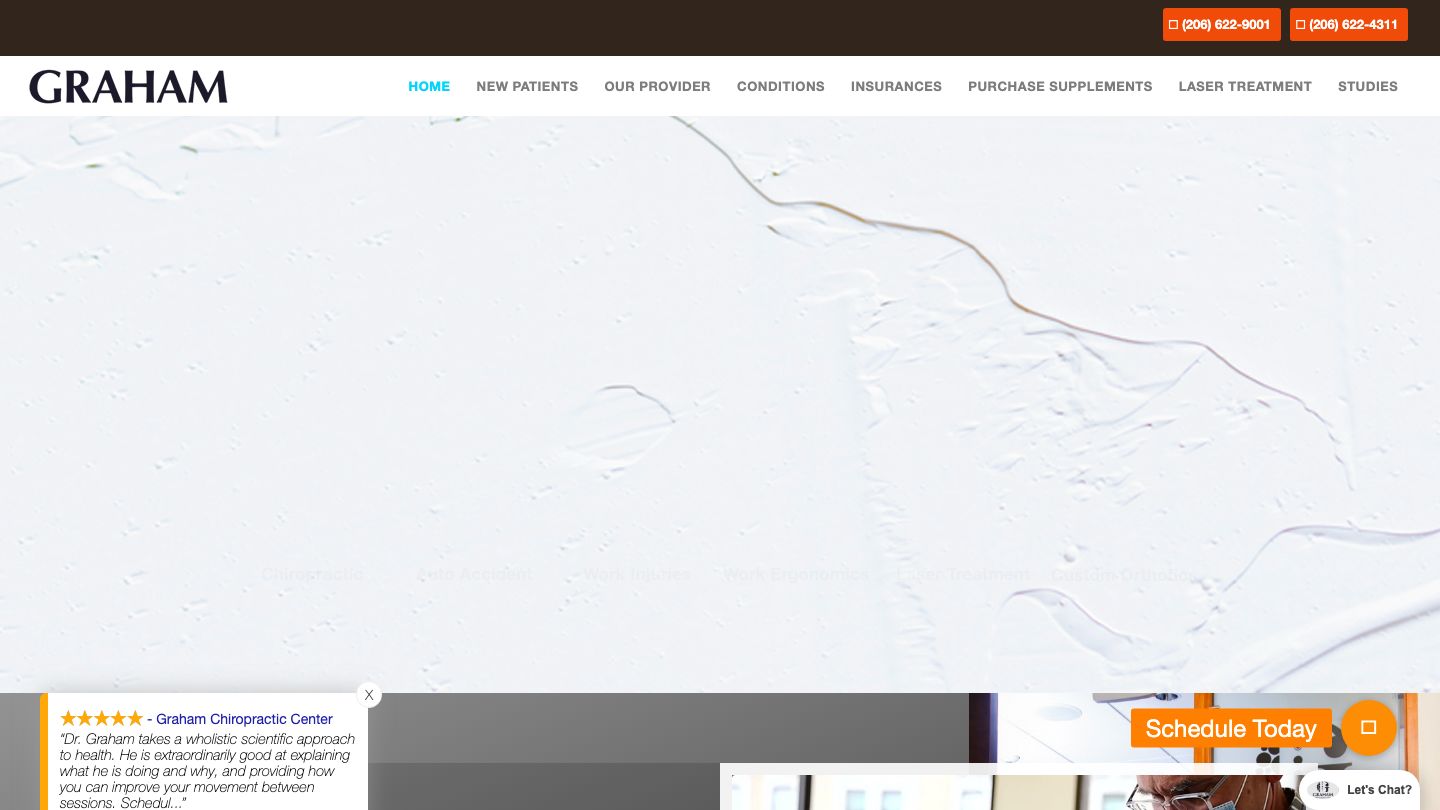Screen dimensions: 1440x810
Task: Open the Let's Chat widget
Action: tap(1378, 790)
